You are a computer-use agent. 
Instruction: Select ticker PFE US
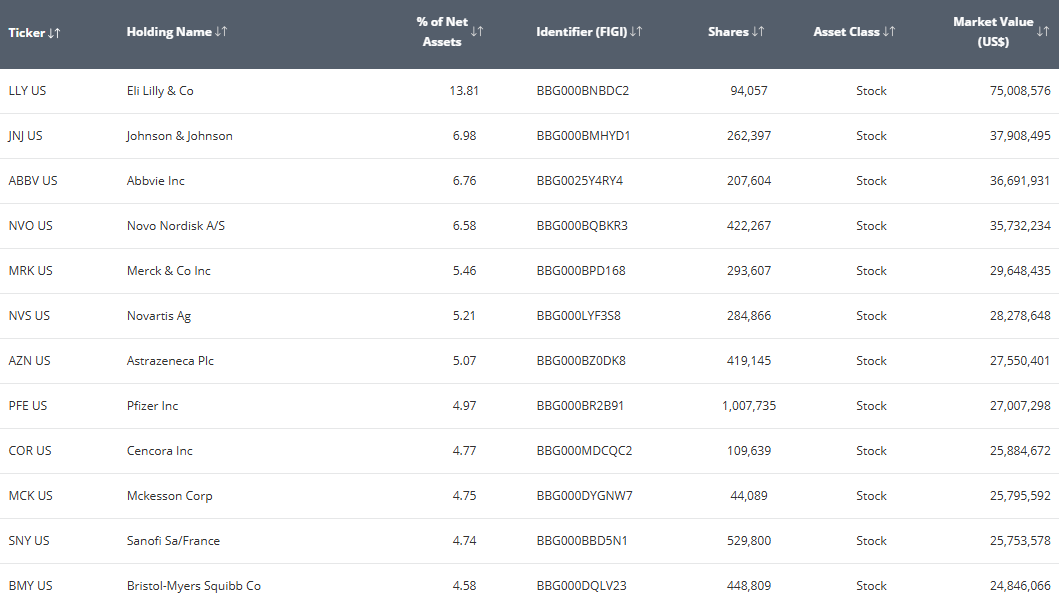pos(28,406)
